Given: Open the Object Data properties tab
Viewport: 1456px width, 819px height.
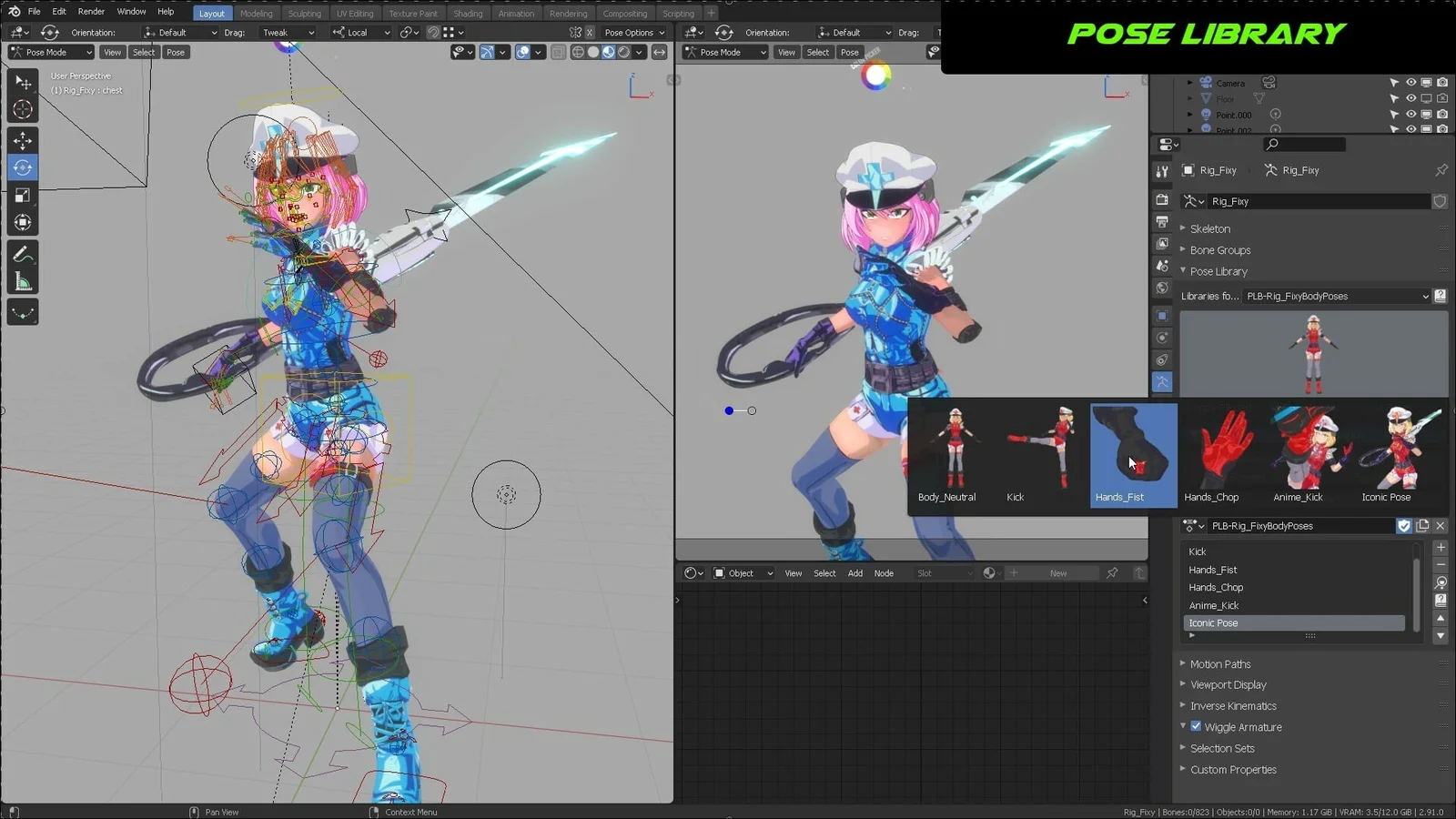Looking at the screenshot, I should coord(1162,380).
